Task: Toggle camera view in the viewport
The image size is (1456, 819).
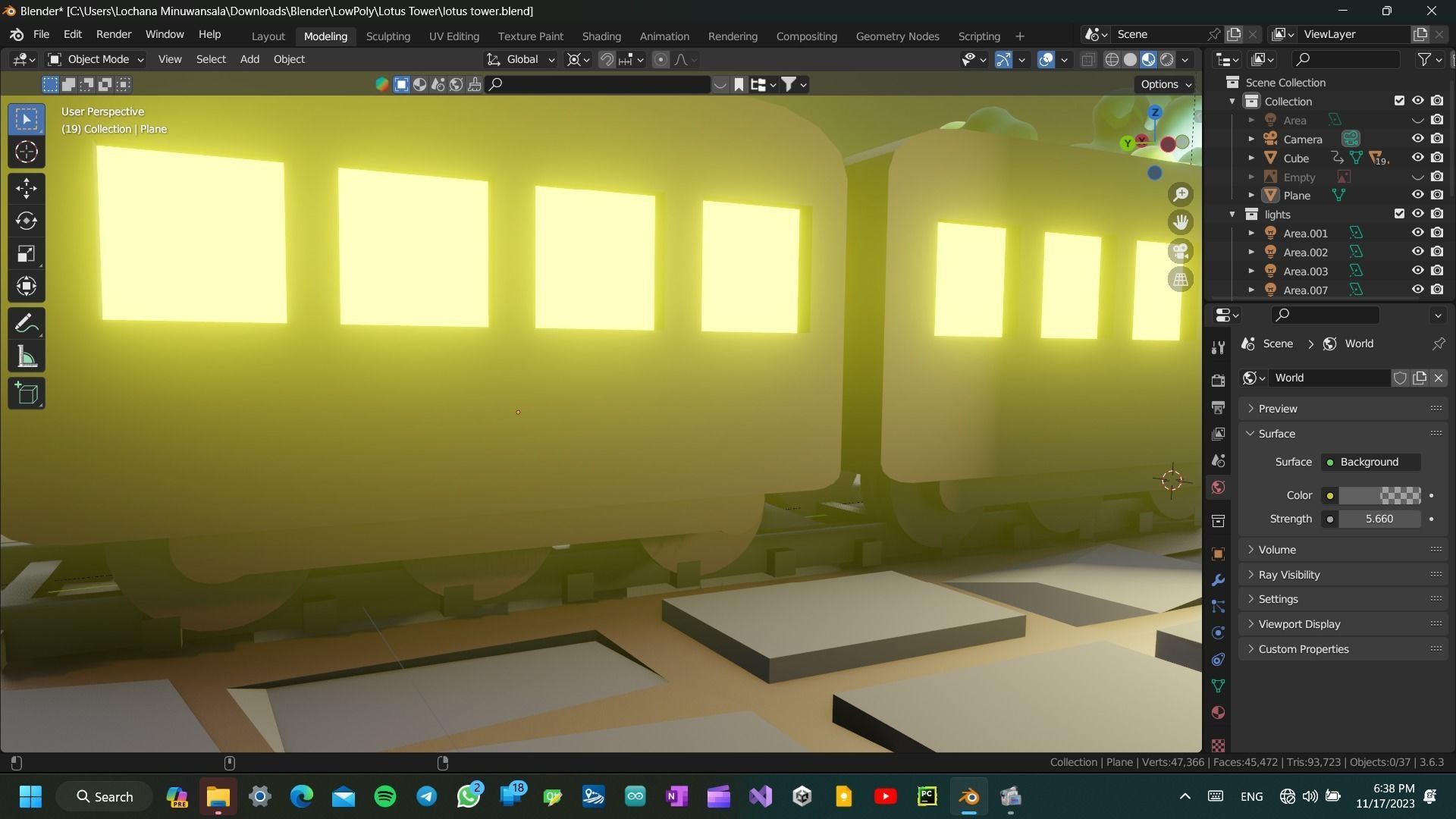Action: [x=1180, y=251]
